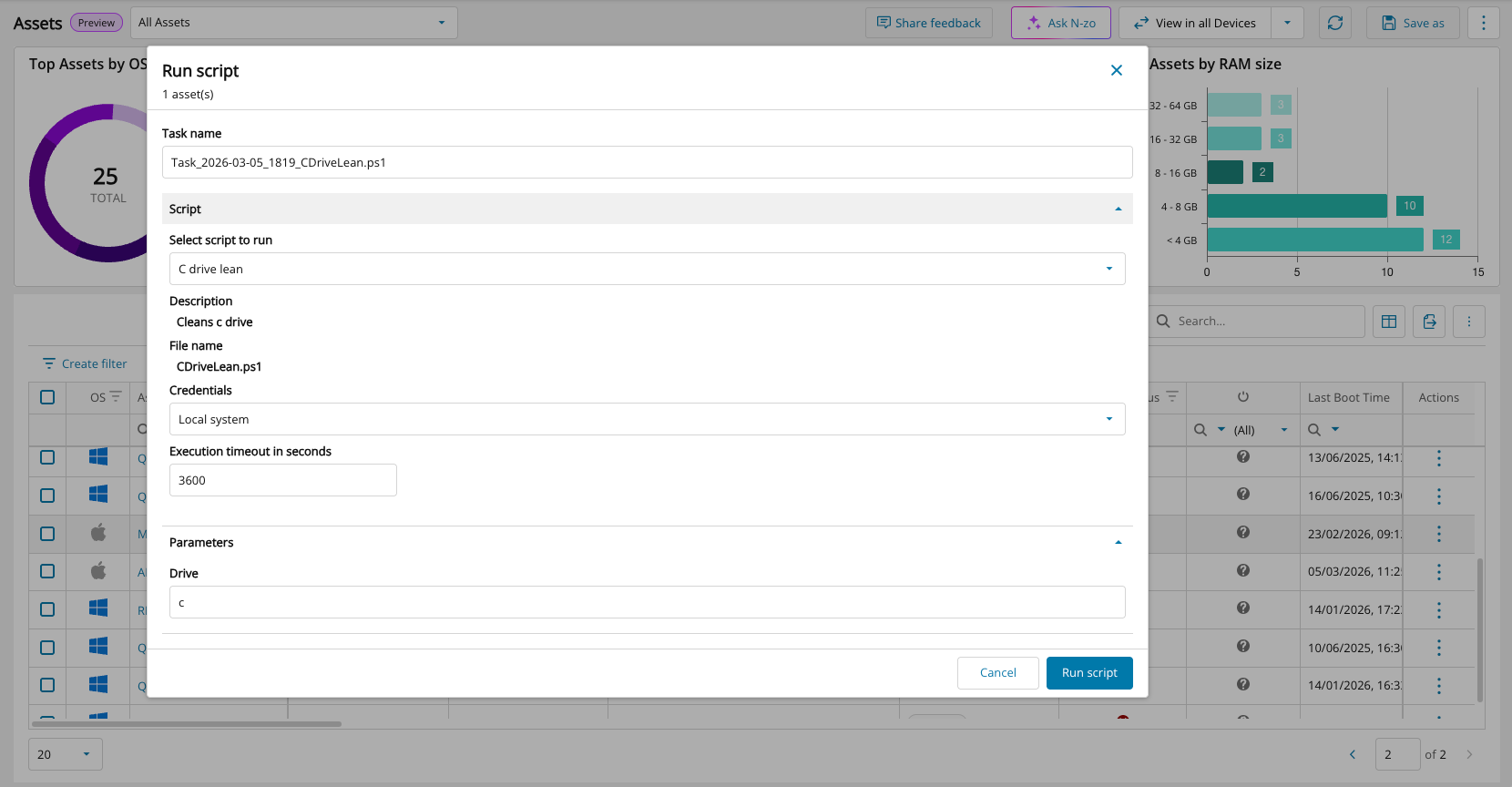Toggle the select-all checkbox in table header

click(x=47, y=397)
